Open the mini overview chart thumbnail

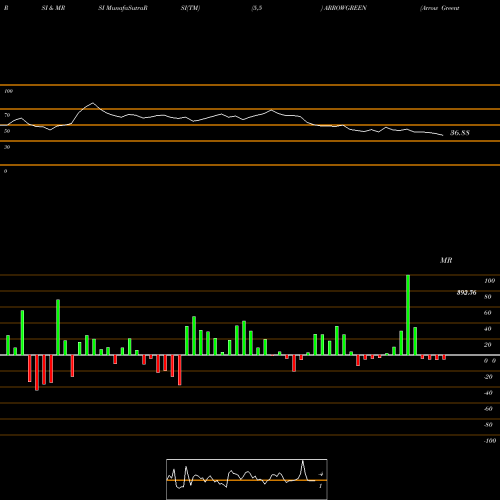(247, 479)
